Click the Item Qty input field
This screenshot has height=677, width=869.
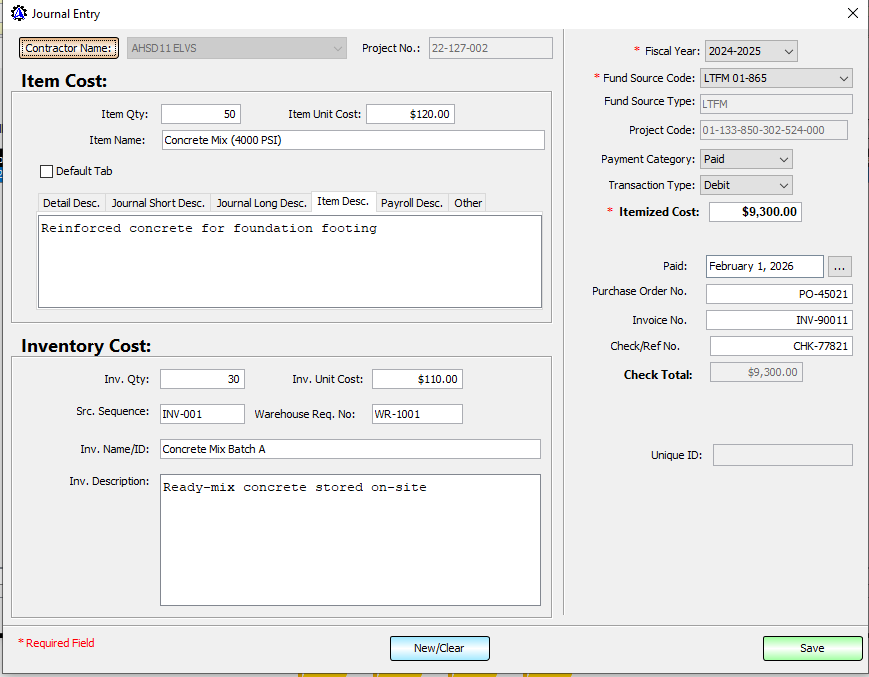pyautogui.click(x=200, y=114)
